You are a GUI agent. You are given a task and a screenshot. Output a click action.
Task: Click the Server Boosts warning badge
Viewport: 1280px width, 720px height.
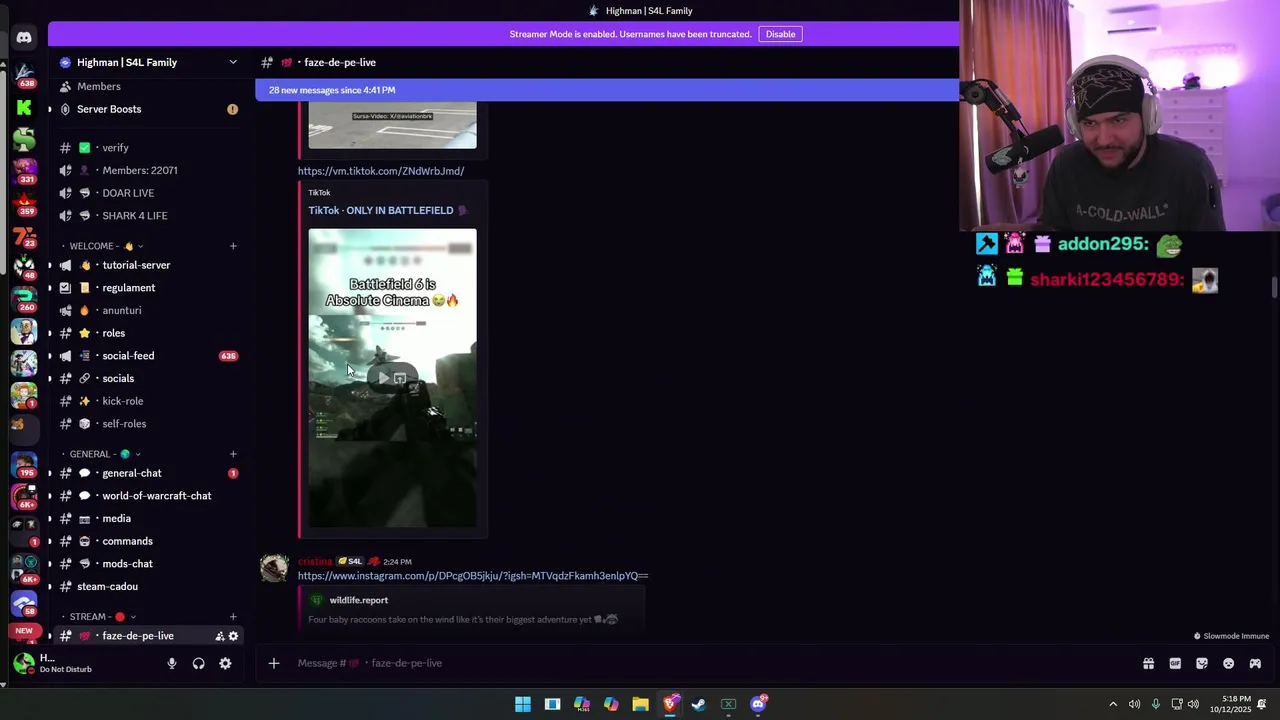click(232, 109)
